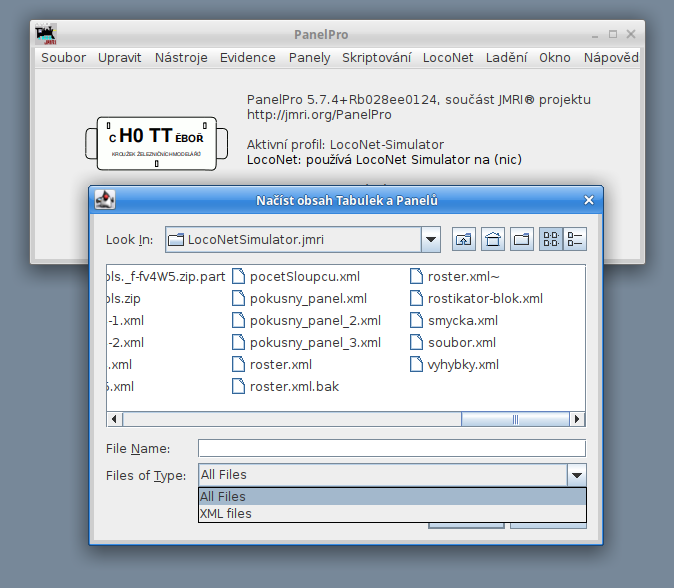674x588 pixels.
Task: Click the Up One Level folder icon
Action: tap(464, 240)
